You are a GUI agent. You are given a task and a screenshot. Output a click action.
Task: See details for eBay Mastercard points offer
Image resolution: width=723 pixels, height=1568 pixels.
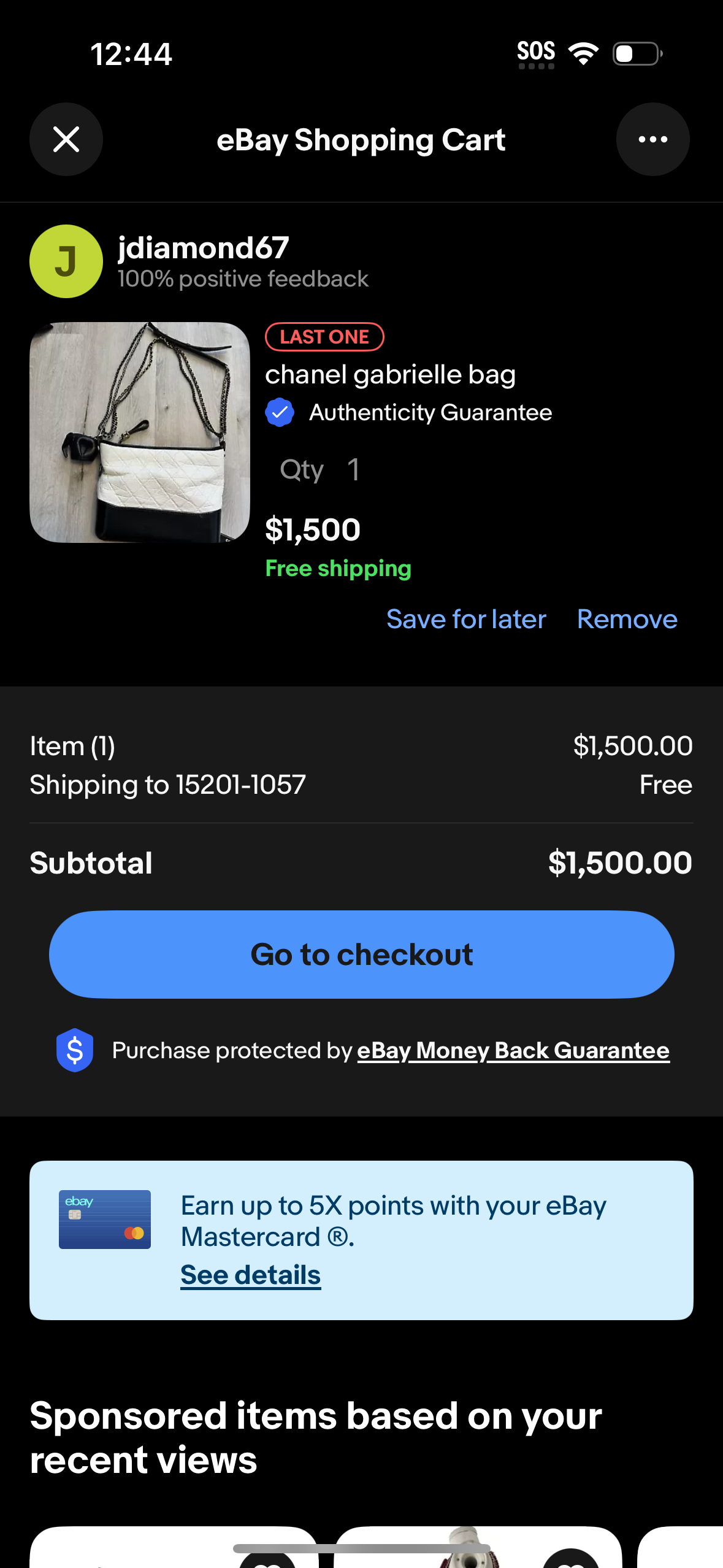pyautogui.click(x=250, y=1274)
